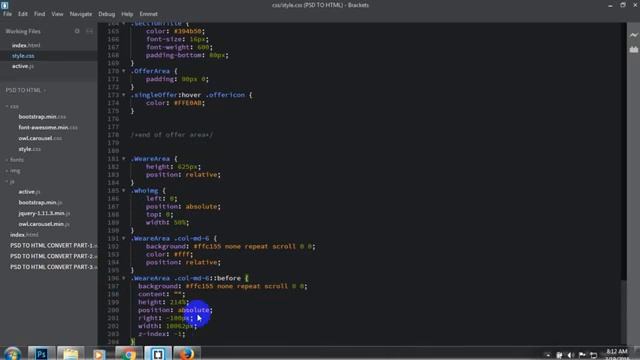Open the Navigate menu

click(81, 14)
